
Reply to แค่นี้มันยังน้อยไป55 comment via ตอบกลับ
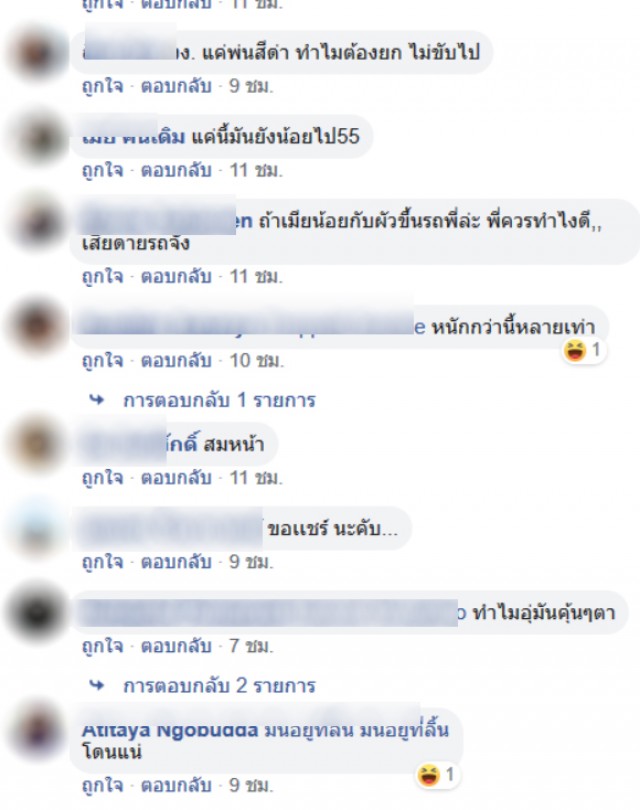(x=176, y=170)
